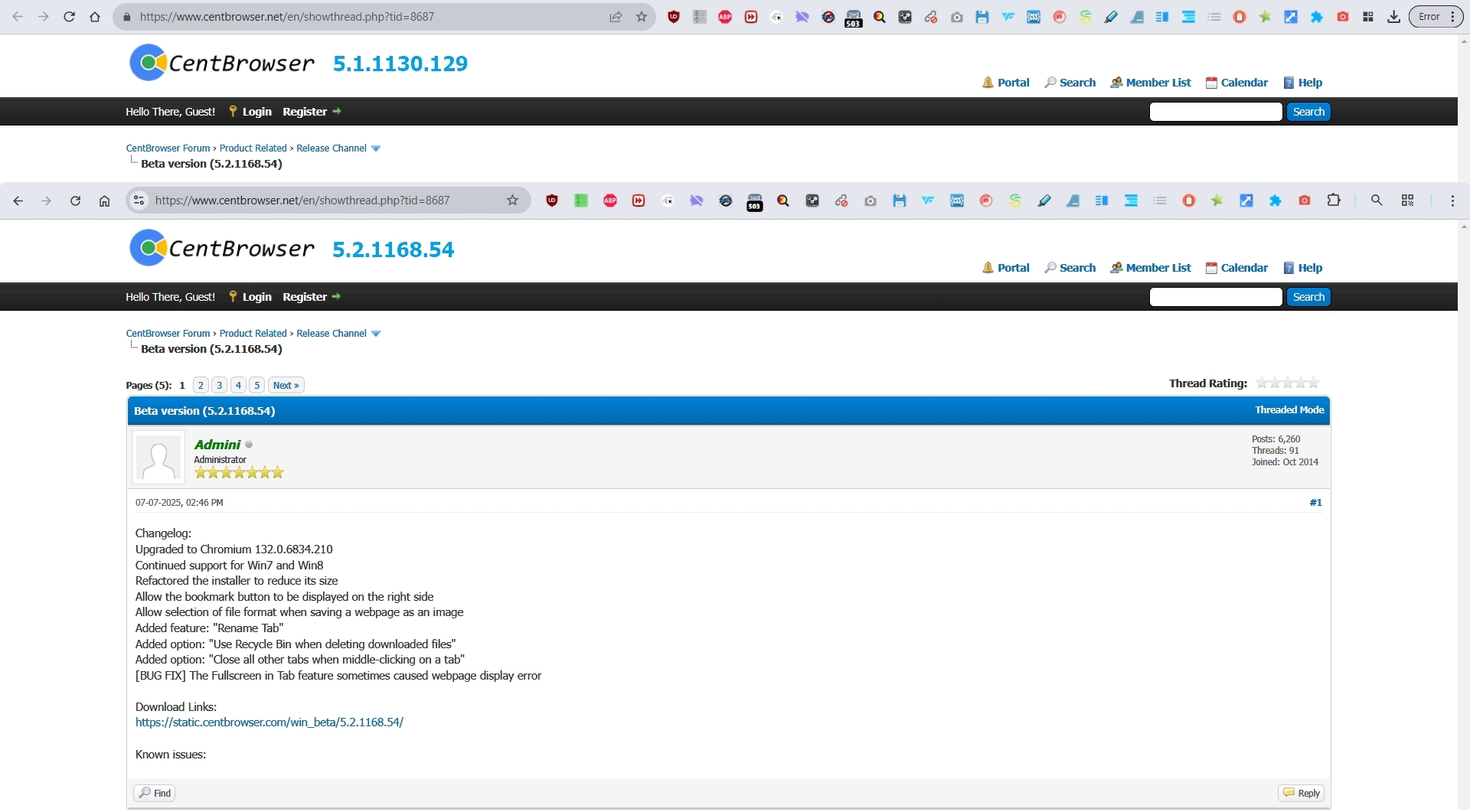Open the three-dot browser menu in 5.2.1168.54 toolbar
Image resolution: width=1470 pixels, height=812 pixels.
pyautogui.click(x=1452, y=201)
